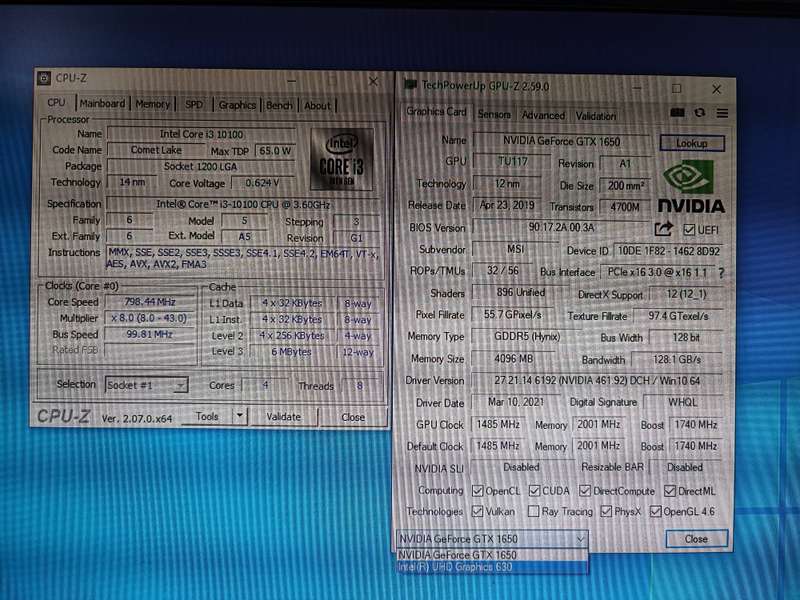
Task: Toggle the PhysX checkbox
Action: [606, 511]
